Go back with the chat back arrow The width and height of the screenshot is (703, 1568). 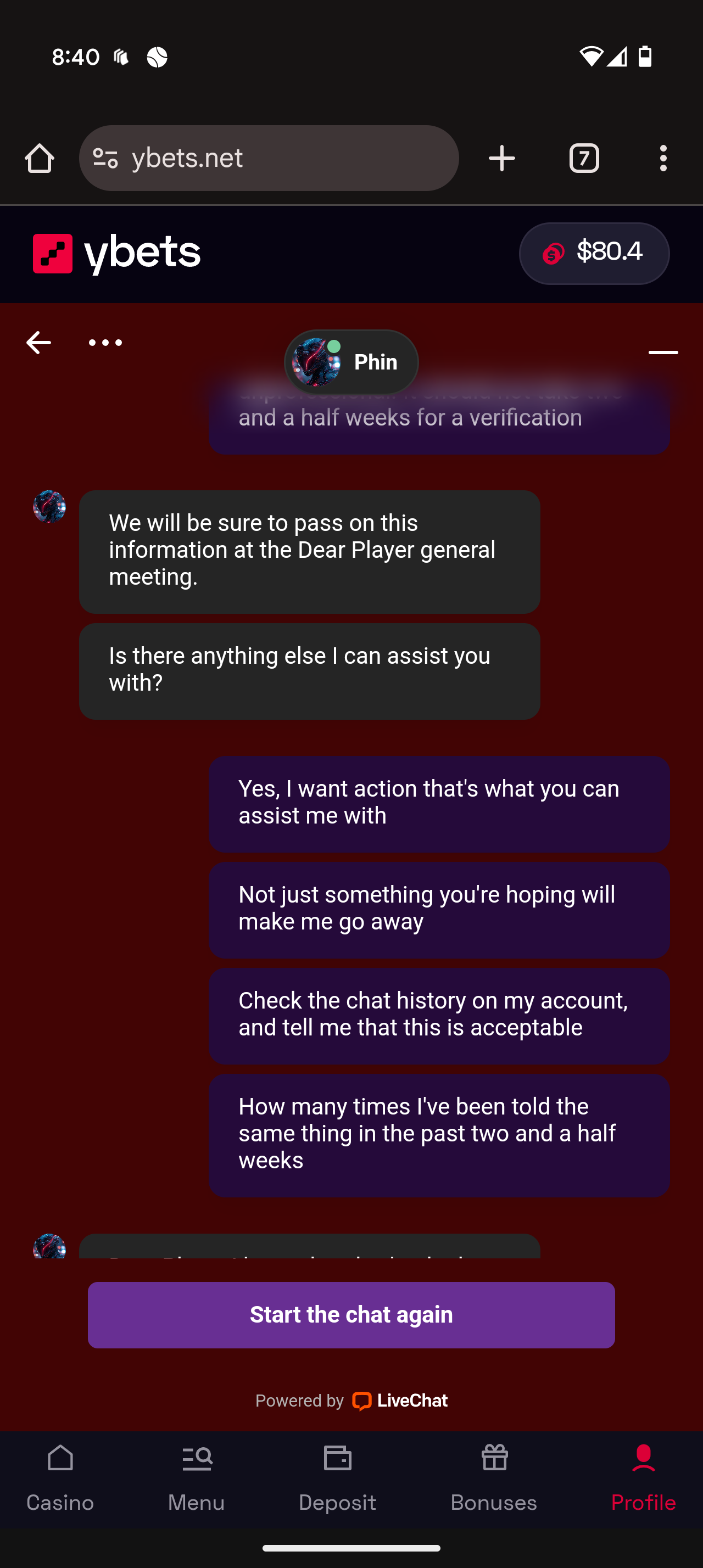click(x=38, y=343)
